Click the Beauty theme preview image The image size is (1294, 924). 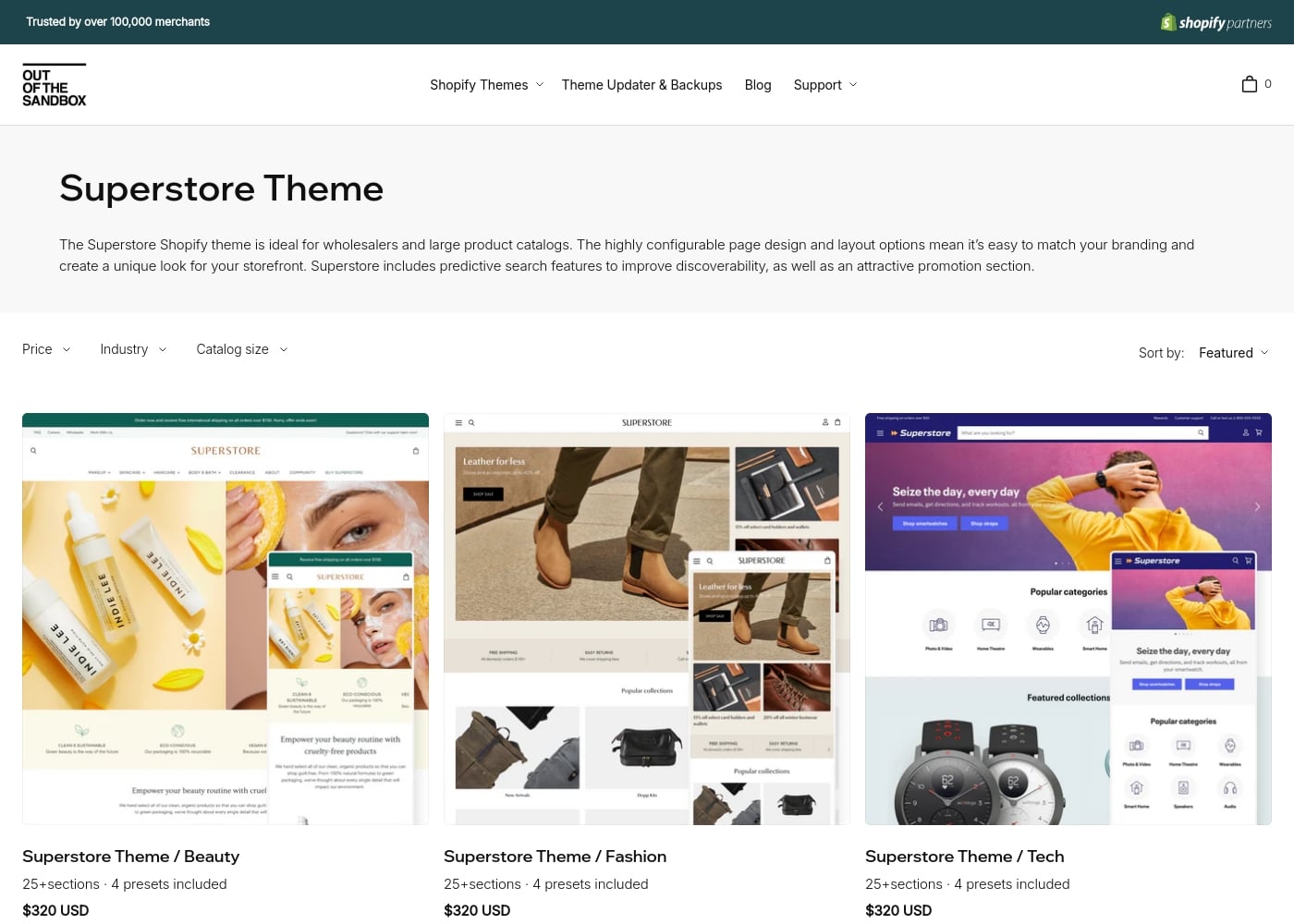225,617
